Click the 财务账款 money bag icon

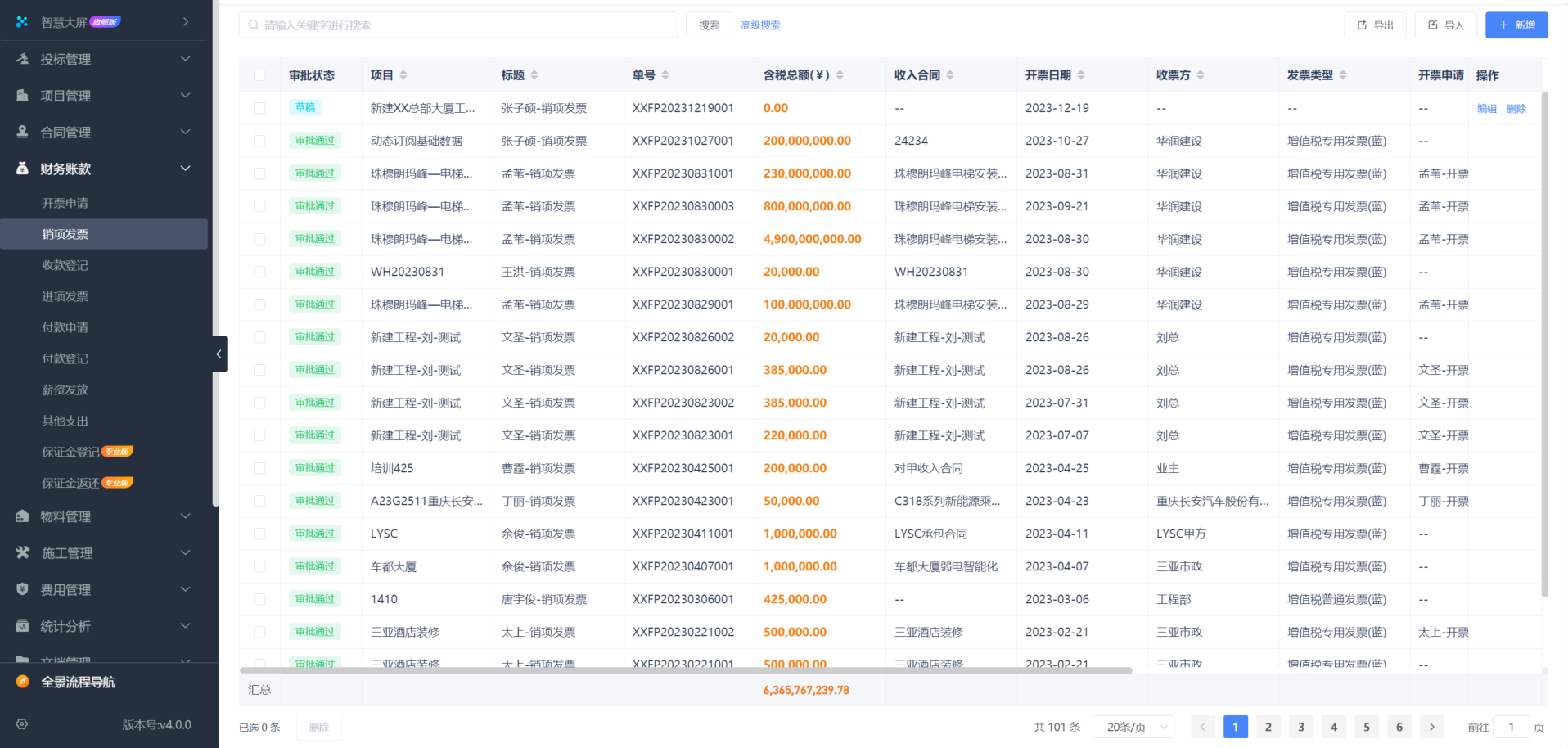(x=22, y=169)
